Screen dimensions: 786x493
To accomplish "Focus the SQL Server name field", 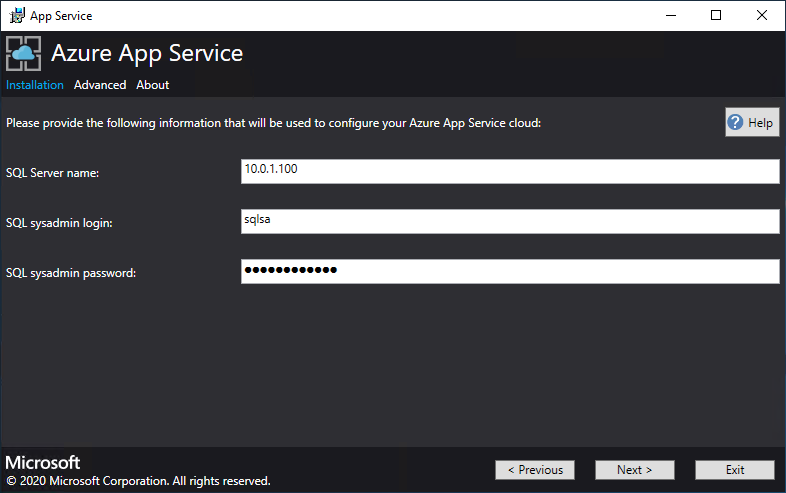I will pyautogui.click(x=510, y=172).
